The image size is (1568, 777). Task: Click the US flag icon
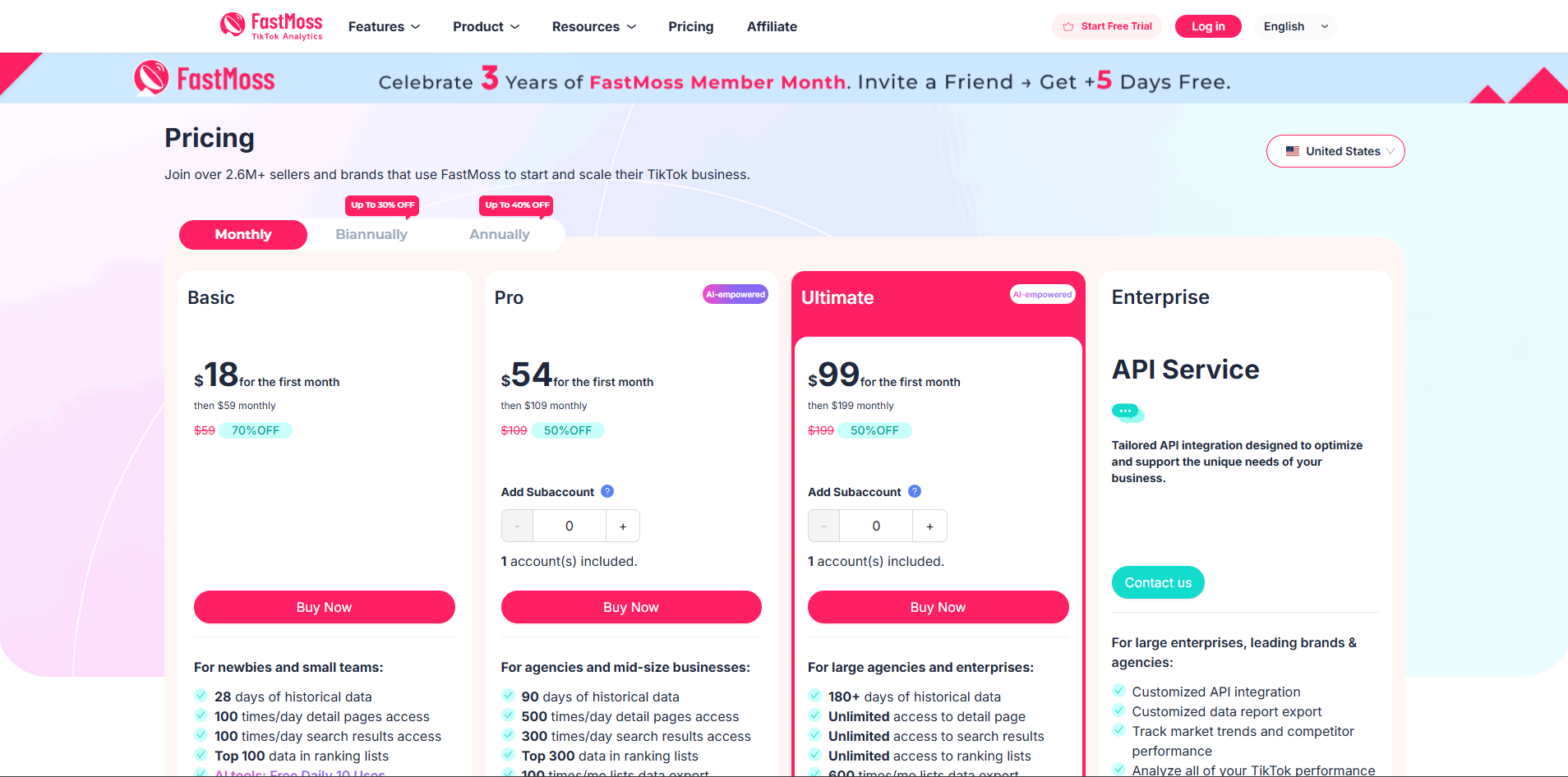[x=1293, y=151]
